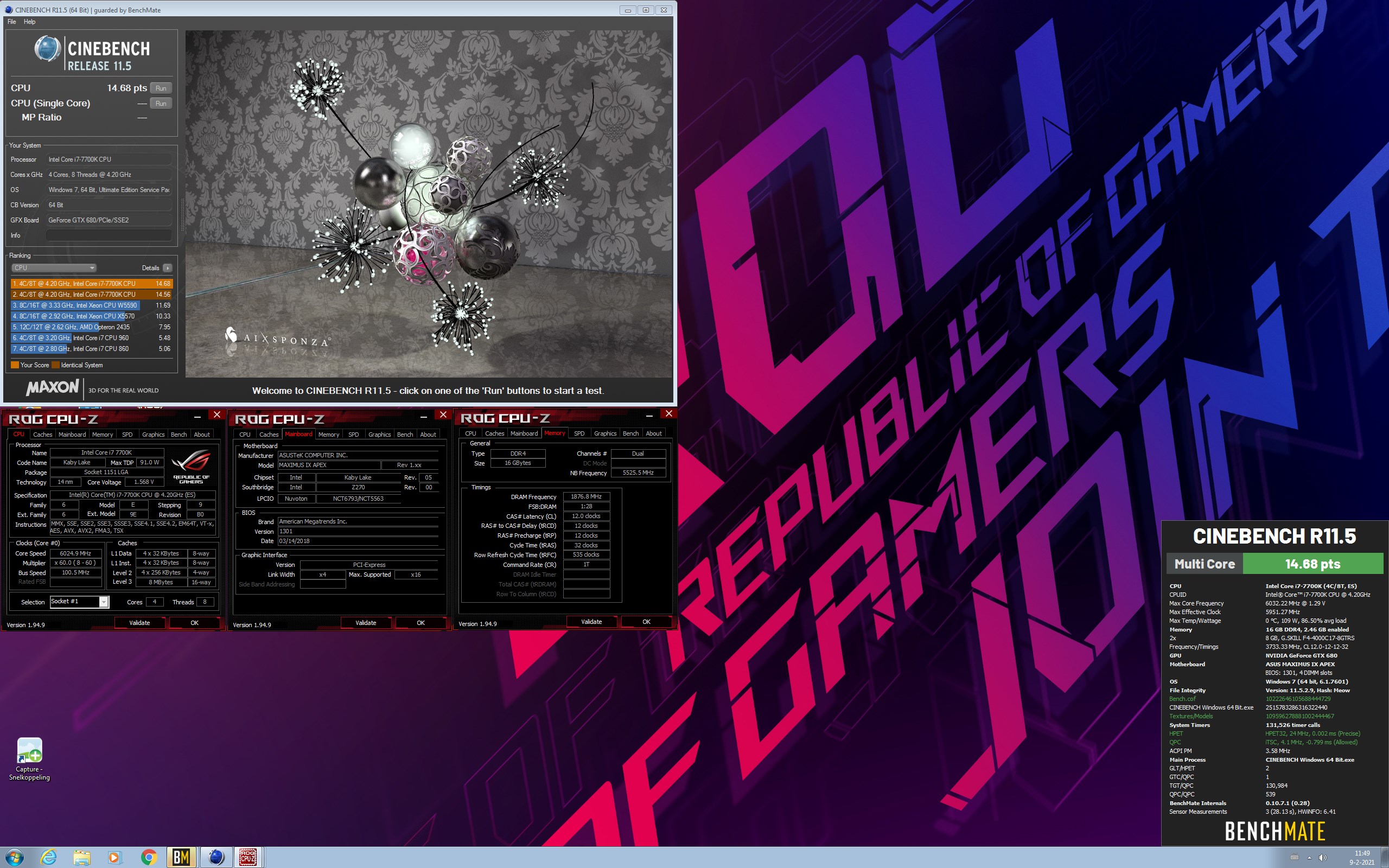This screenshot has height=868, width=1389.
Task: Run the CPU multi-core test
Action: tap(161, 88)
